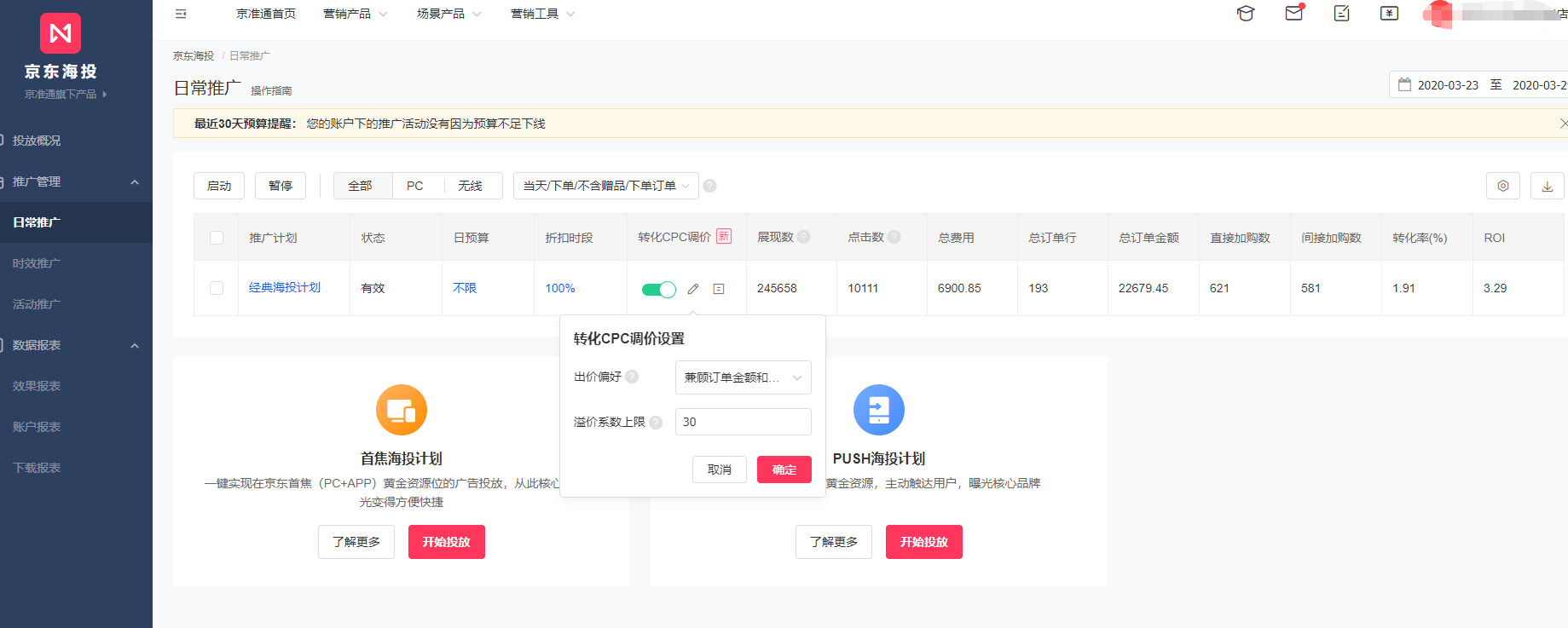The height and width of the screenshot is (628, 1568).
Task: Click help icon next to 溢价系数上限
Action: pyautogui.click(x=656, y=422)
